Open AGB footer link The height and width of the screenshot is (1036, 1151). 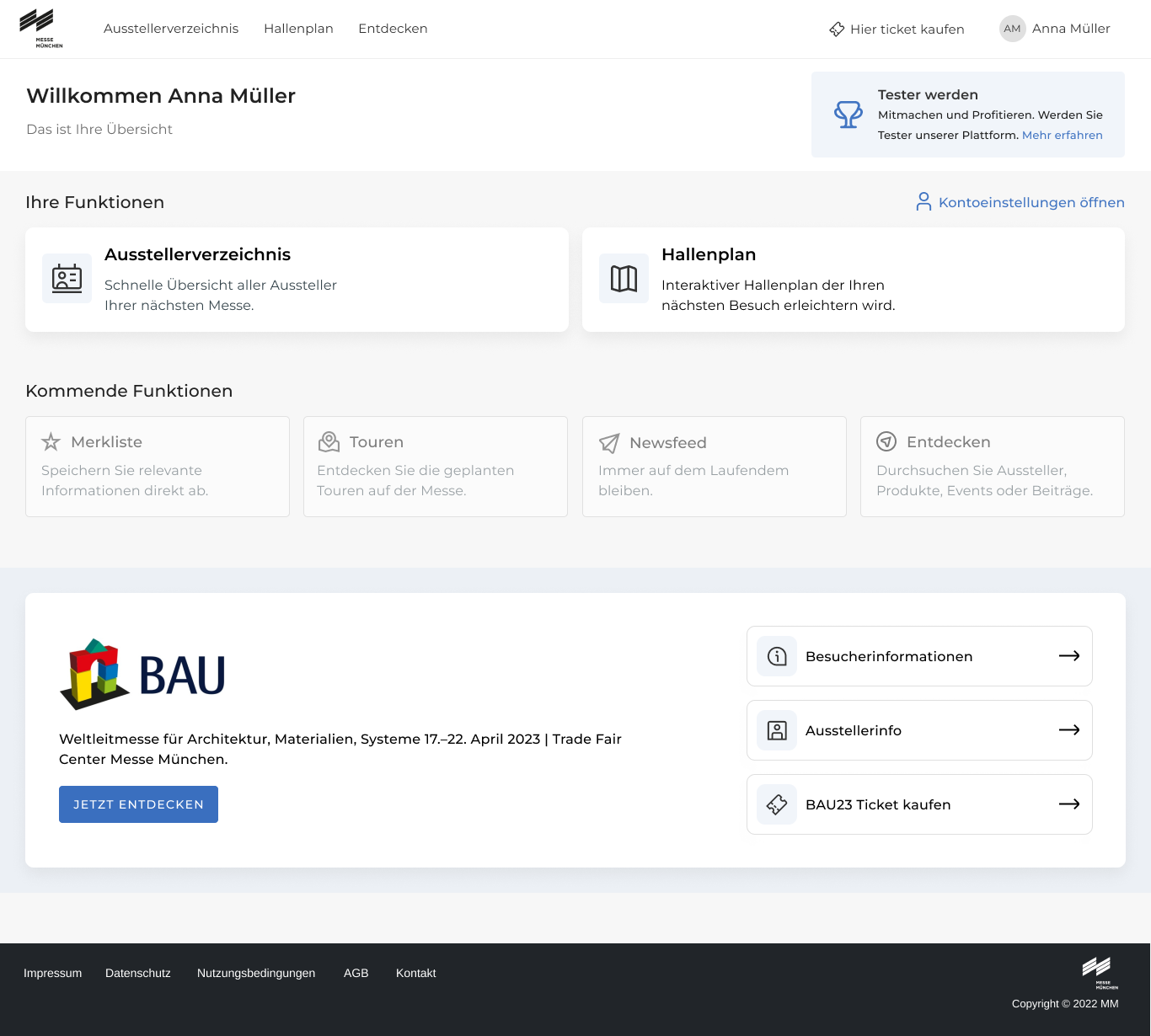356,973
